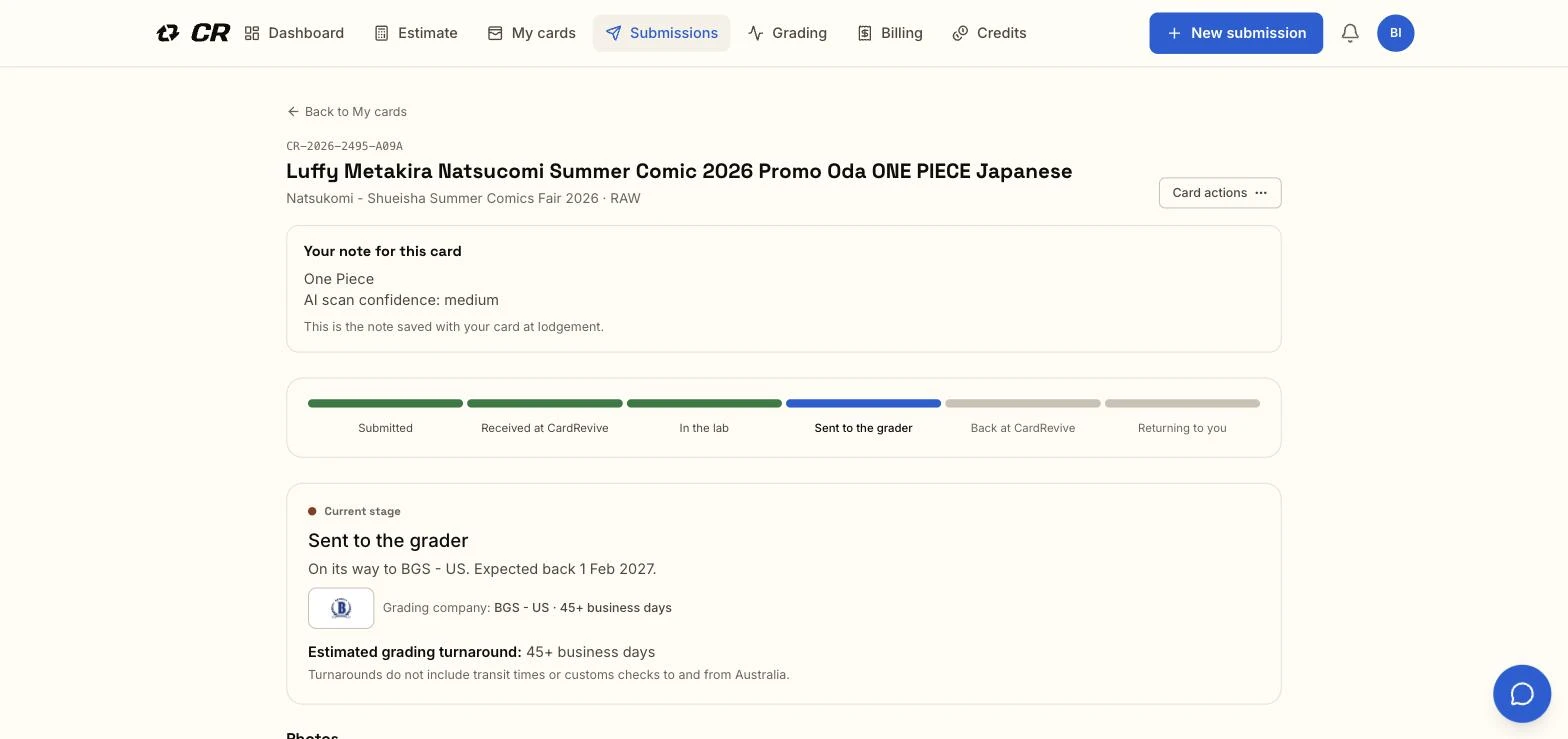Open notifications bell

1350,33
